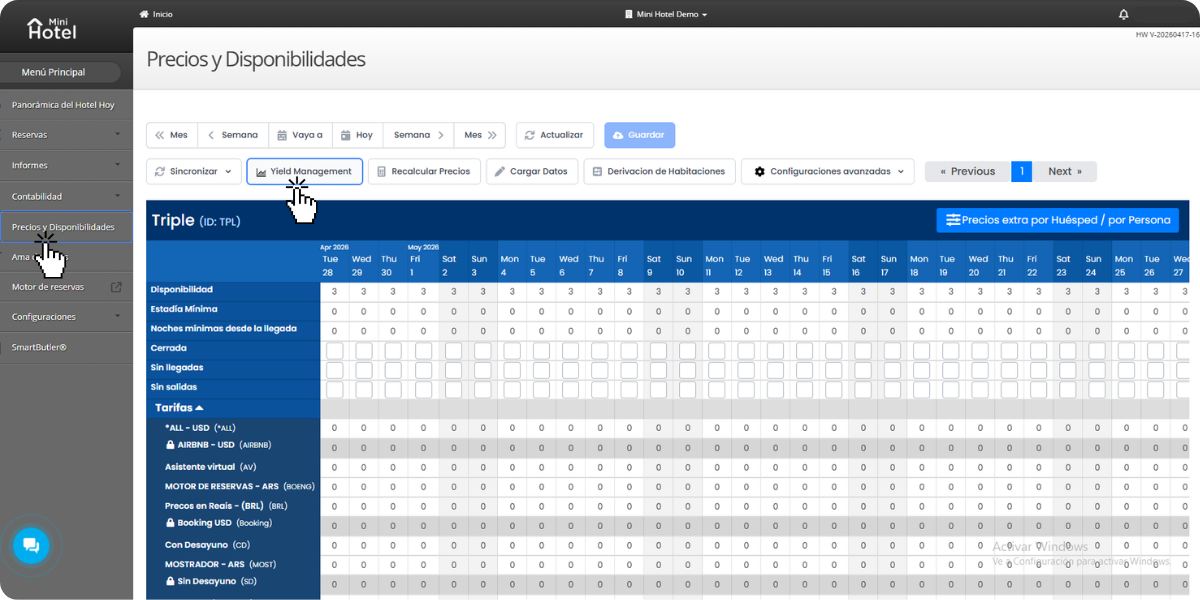The image size is (1200, 600).
Task: Click Recalcular Precios calculator button
Action: coord(424,171)
